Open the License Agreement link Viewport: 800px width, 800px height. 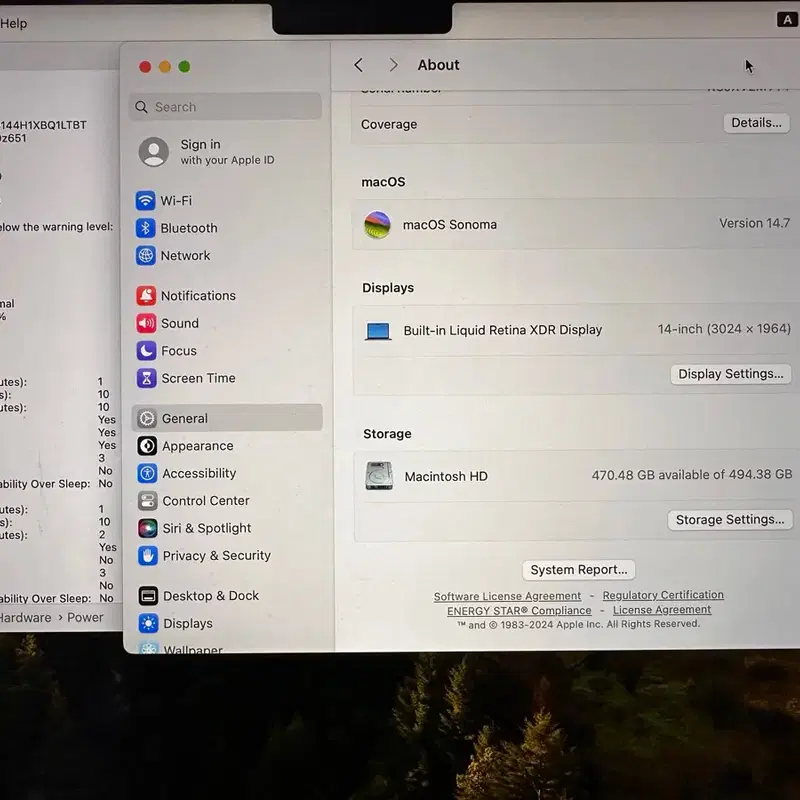click(x=662, y=610)
